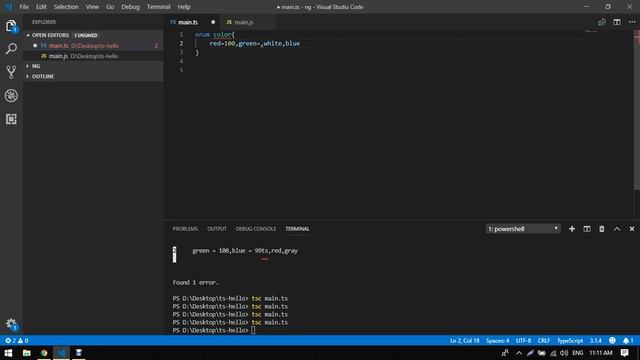Click the enum color line in editor
The image size is (640, 360).
pos(215,35)
